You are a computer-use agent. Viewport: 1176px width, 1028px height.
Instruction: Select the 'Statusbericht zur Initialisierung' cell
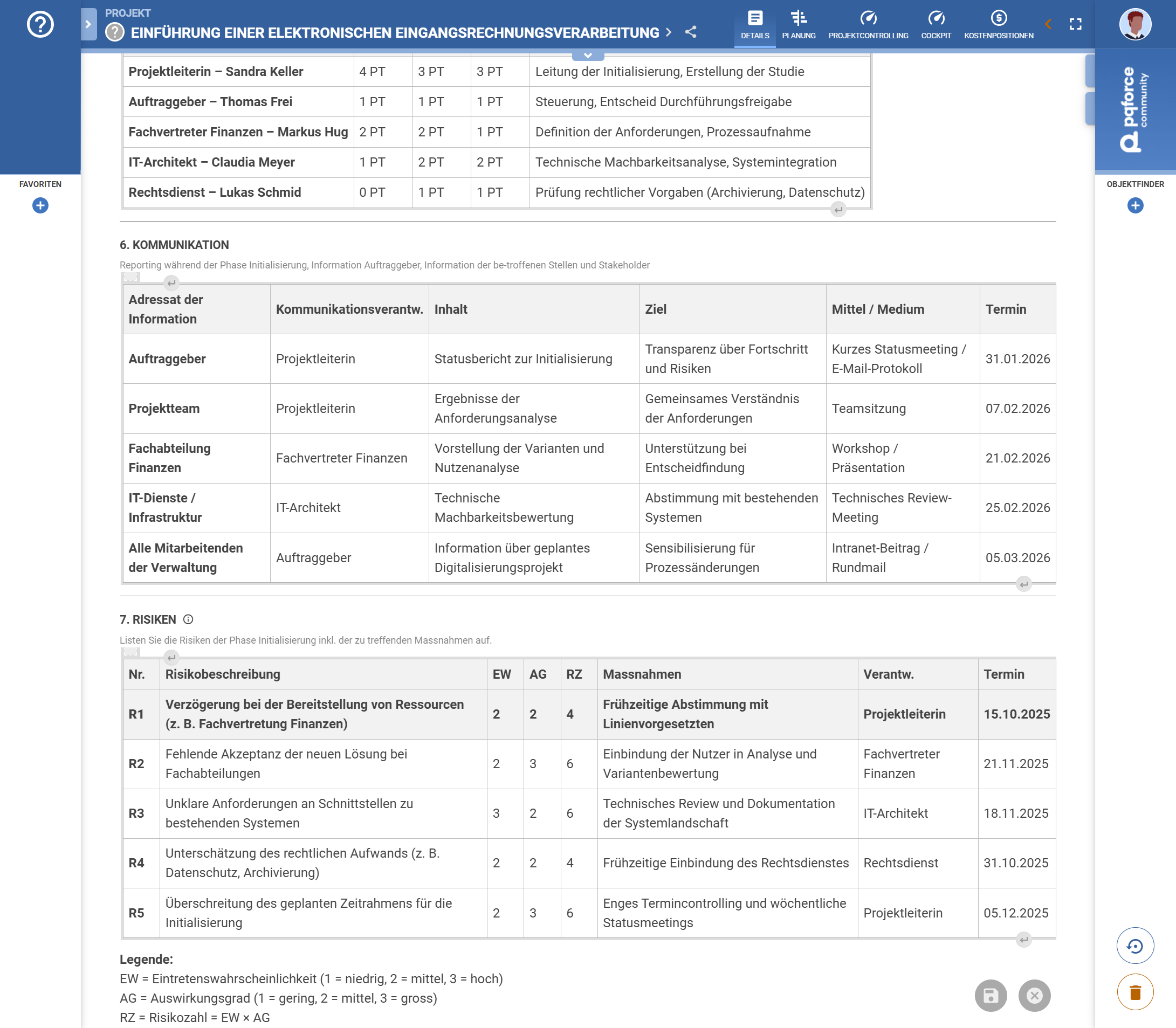(x=534, y=359)
